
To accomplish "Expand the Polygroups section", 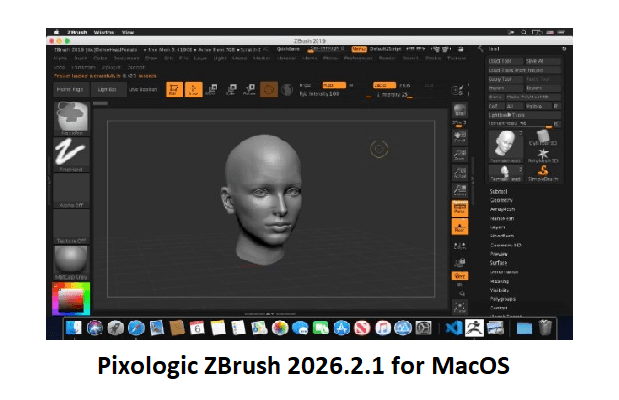I will (x=503, y=299).
